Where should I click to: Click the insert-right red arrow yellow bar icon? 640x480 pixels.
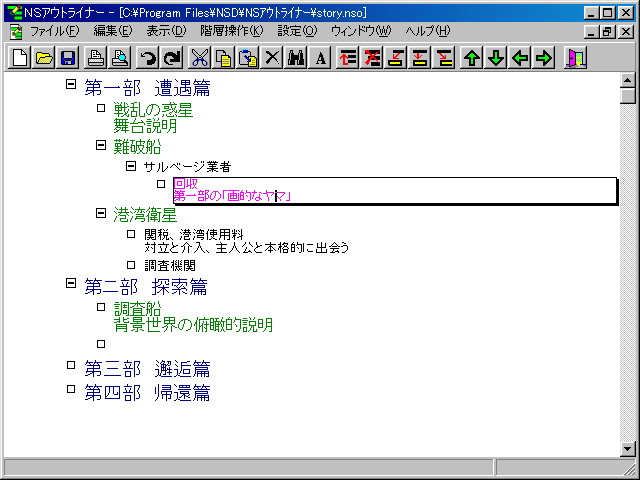click(x=444, y=58)
